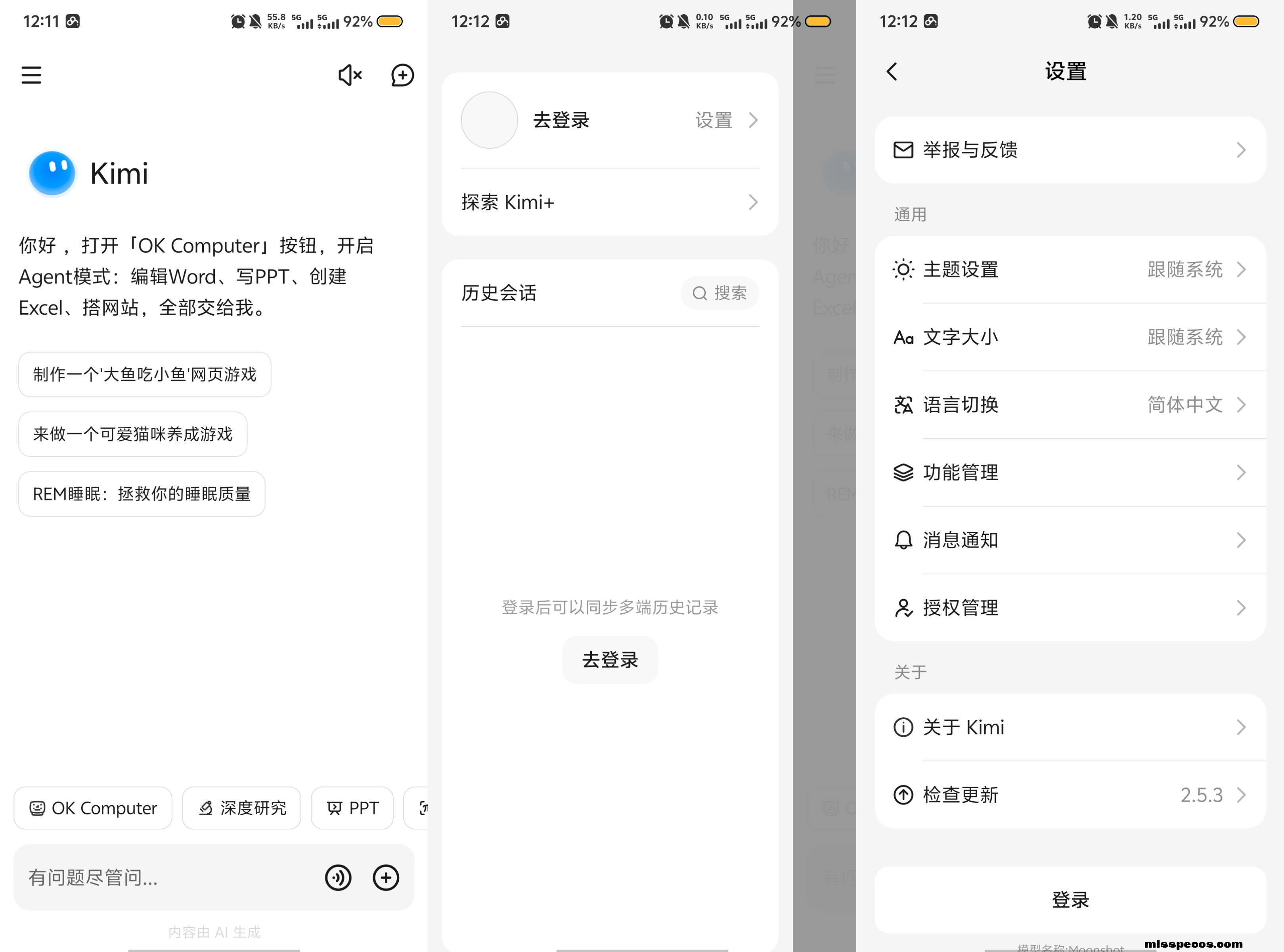Click the blue Kimi avatar logo
1284x952 pixels.
click(52, 173)
